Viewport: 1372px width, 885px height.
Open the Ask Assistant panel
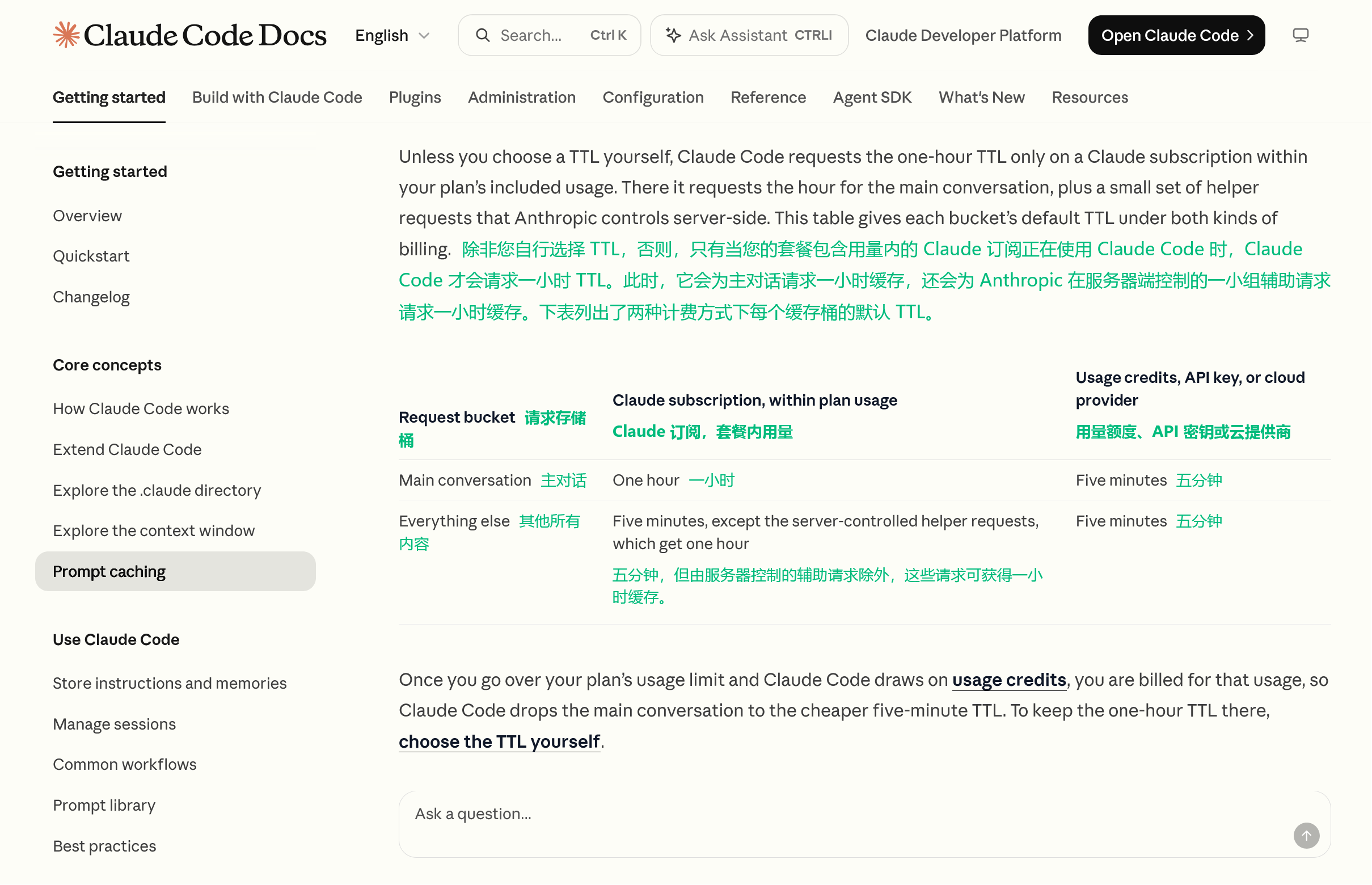(x=749, y=36)
